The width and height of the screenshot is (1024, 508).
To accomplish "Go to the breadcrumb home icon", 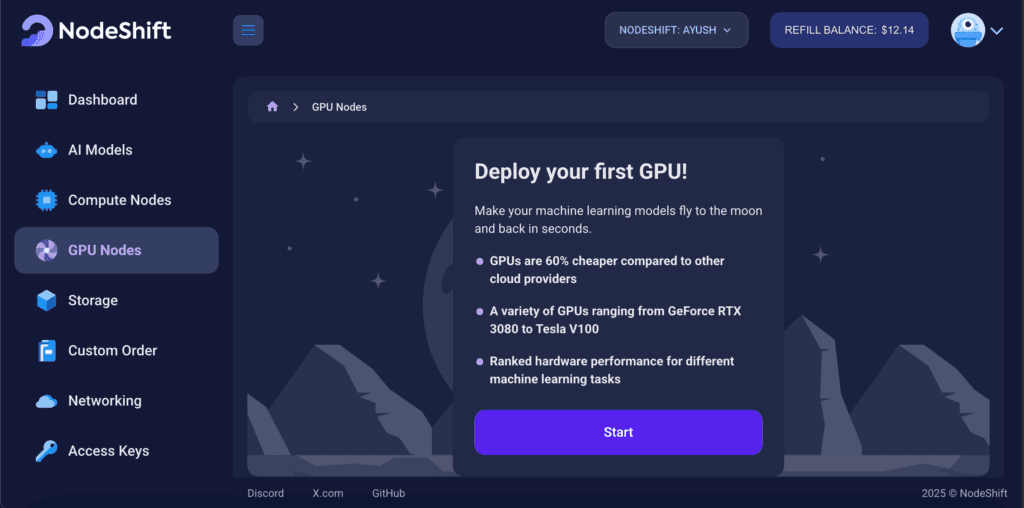I will (x=272, y=107).
